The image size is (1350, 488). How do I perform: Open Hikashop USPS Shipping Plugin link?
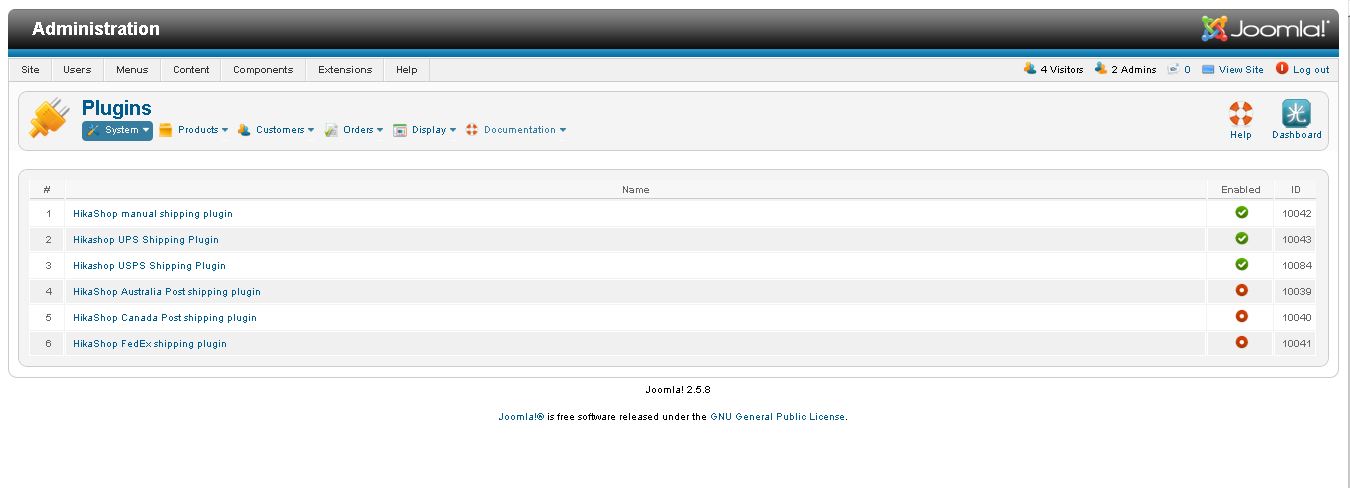pos(150,266)
